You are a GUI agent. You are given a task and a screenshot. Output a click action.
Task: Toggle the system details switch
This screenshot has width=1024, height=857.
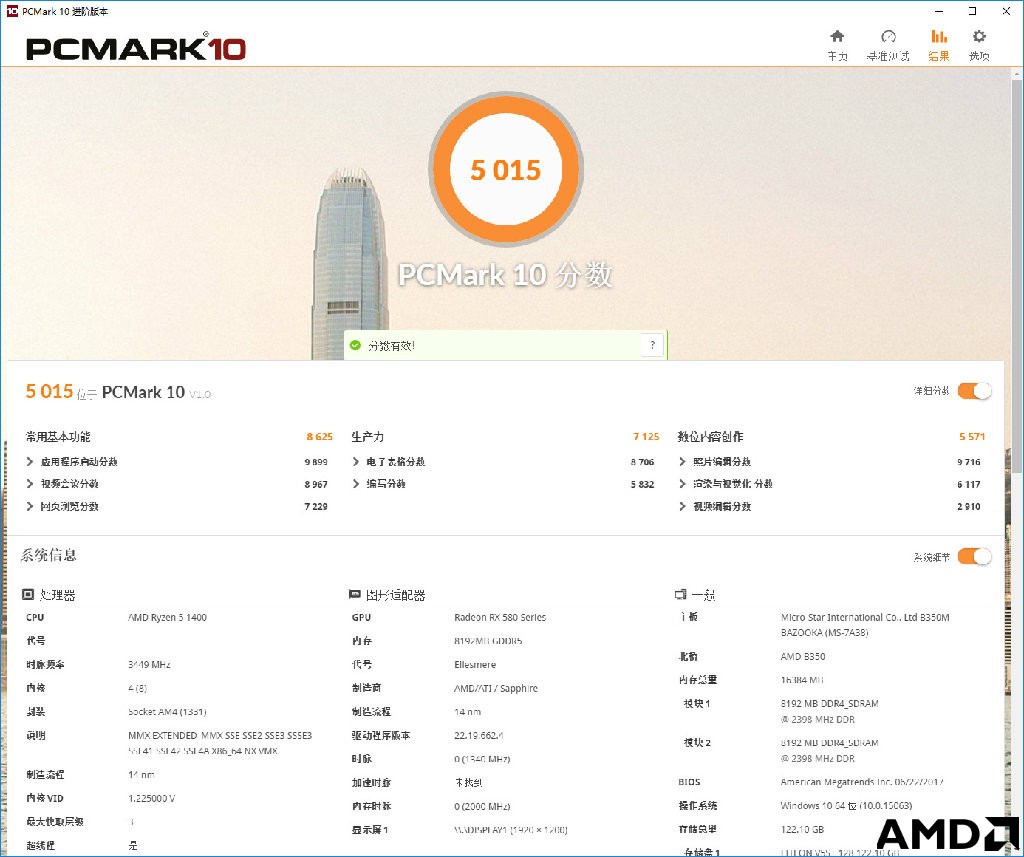coord(974,557)
